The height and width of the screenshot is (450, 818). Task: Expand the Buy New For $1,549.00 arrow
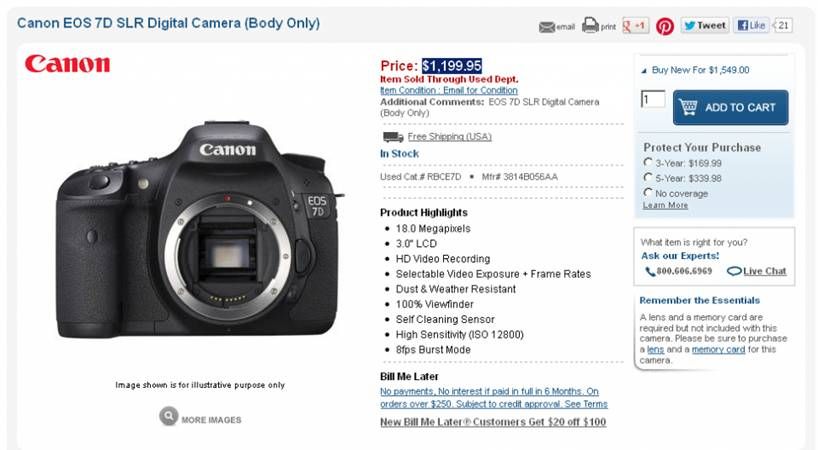[x=644, y=70]
